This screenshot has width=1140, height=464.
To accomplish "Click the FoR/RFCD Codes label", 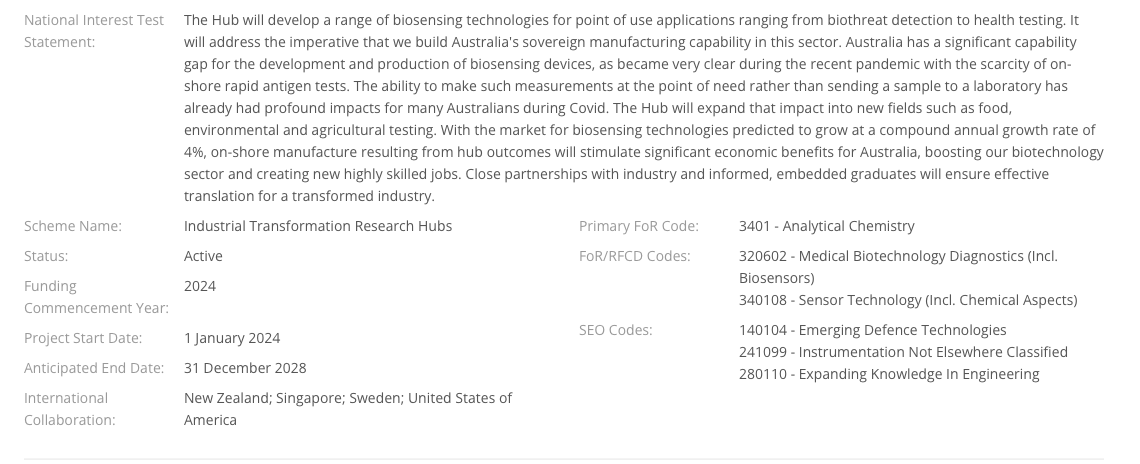I will click(x=635, y=256).
